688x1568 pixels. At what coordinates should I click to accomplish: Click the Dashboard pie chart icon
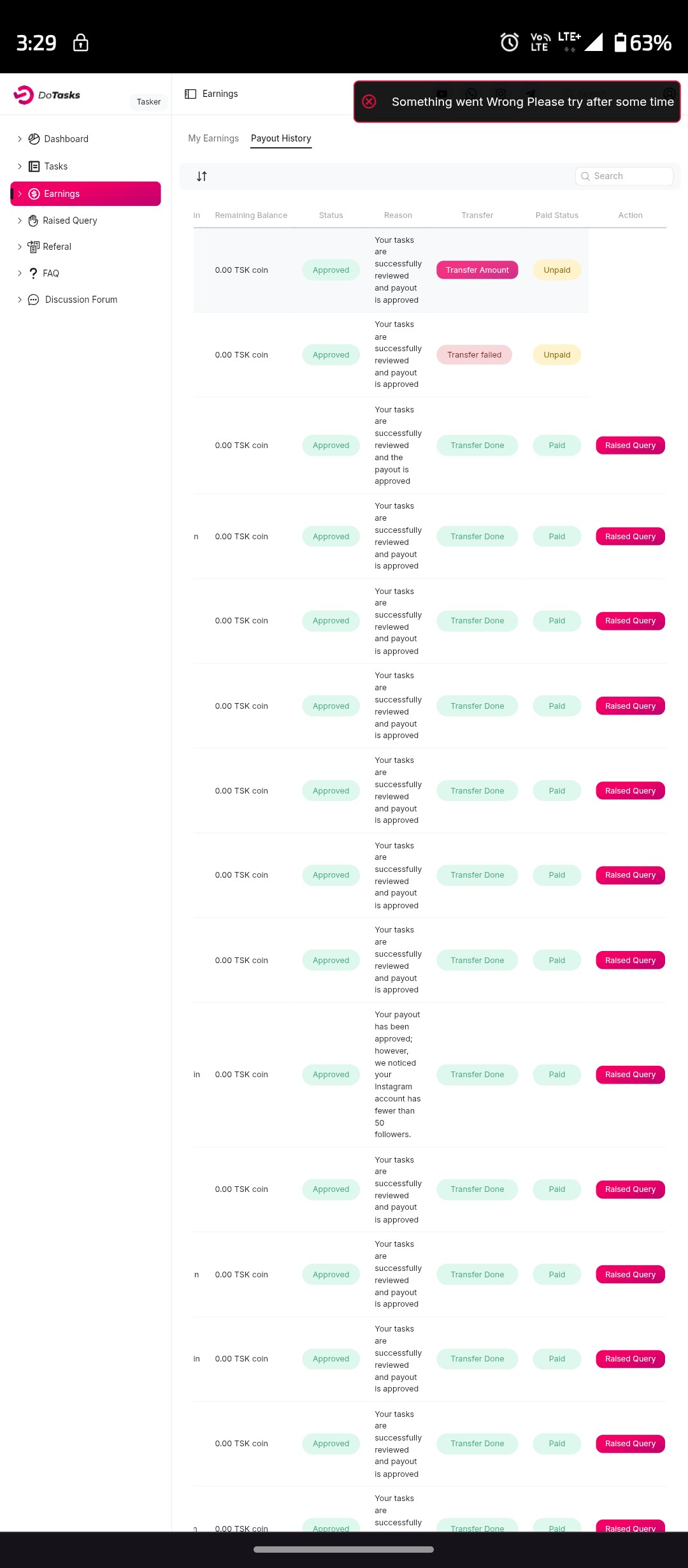click(x=34, y=139)
